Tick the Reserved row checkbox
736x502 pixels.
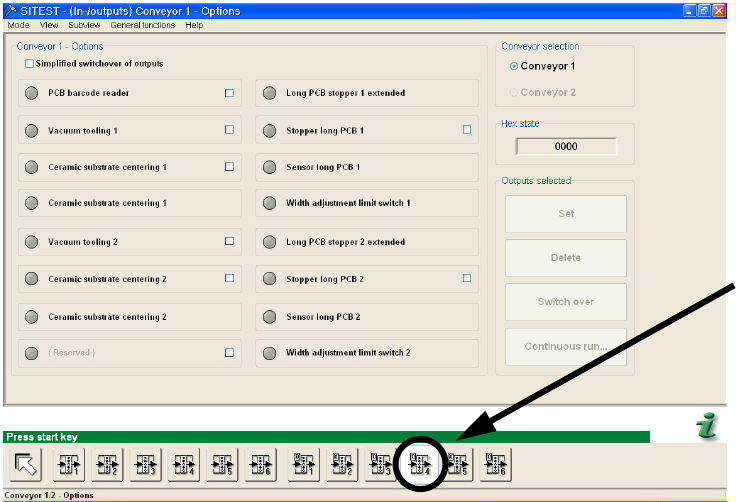click(x=229, y=353)
